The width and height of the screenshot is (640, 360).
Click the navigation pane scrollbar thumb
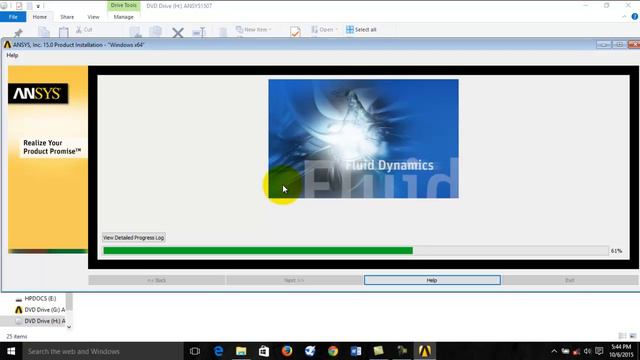(69, 302)
